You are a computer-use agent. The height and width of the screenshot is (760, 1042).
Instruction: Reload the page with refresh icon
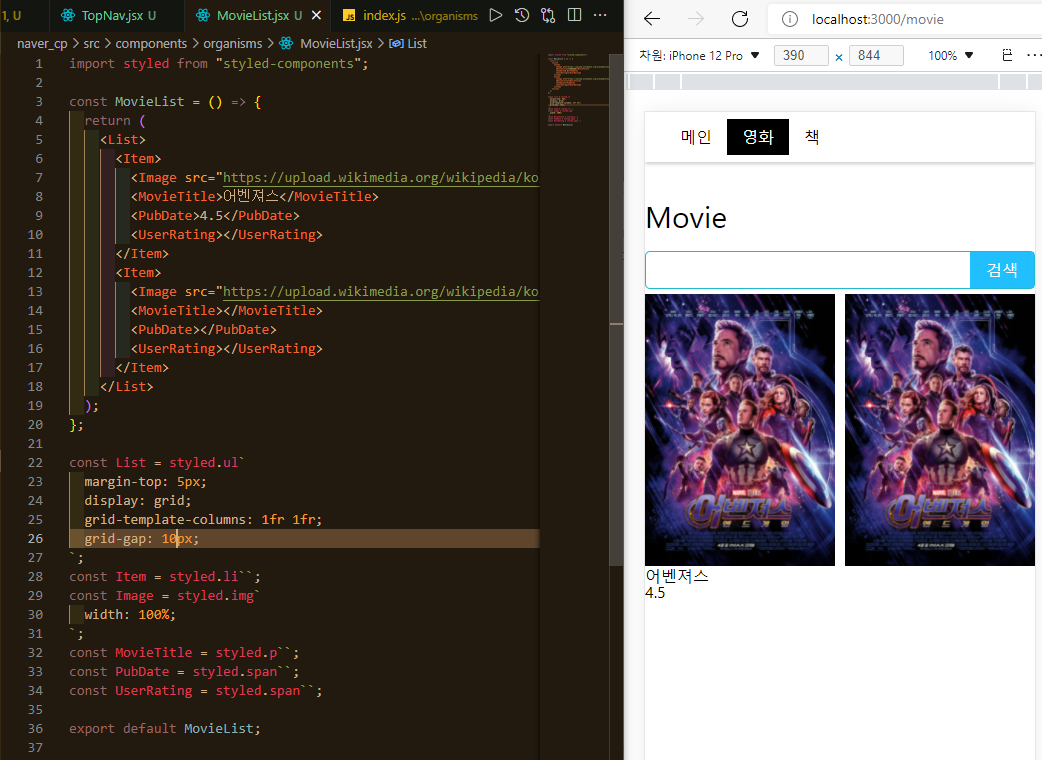(x=740, y=19)
